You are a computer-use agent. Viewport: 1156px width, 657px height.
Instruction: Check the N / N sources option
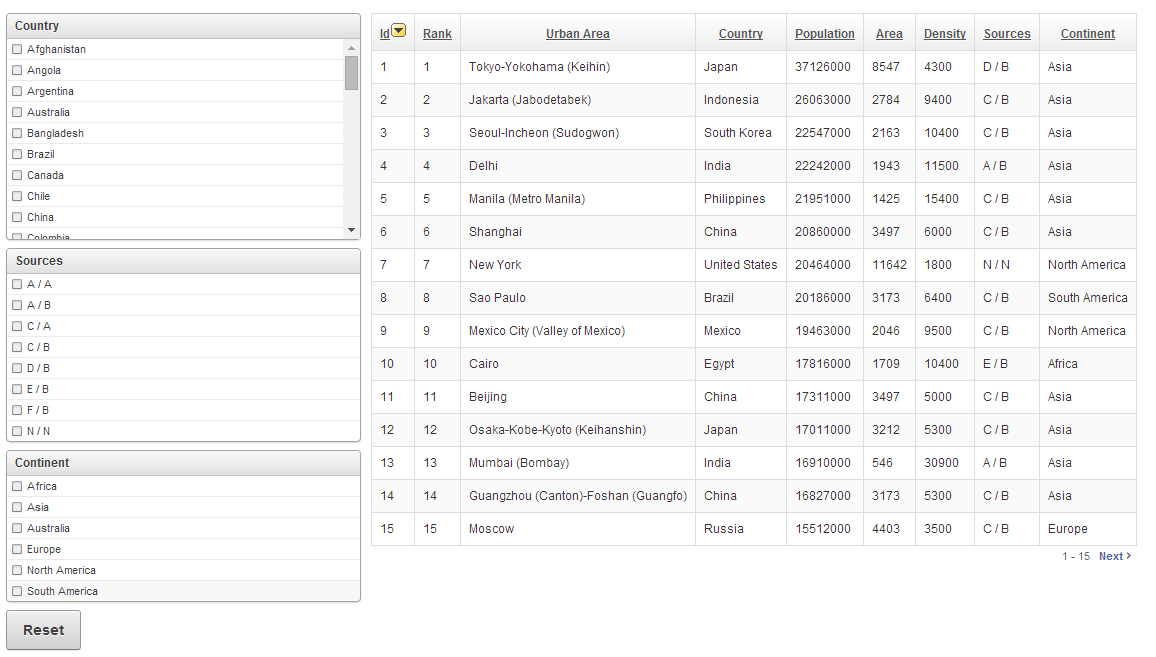click(17, 431)
